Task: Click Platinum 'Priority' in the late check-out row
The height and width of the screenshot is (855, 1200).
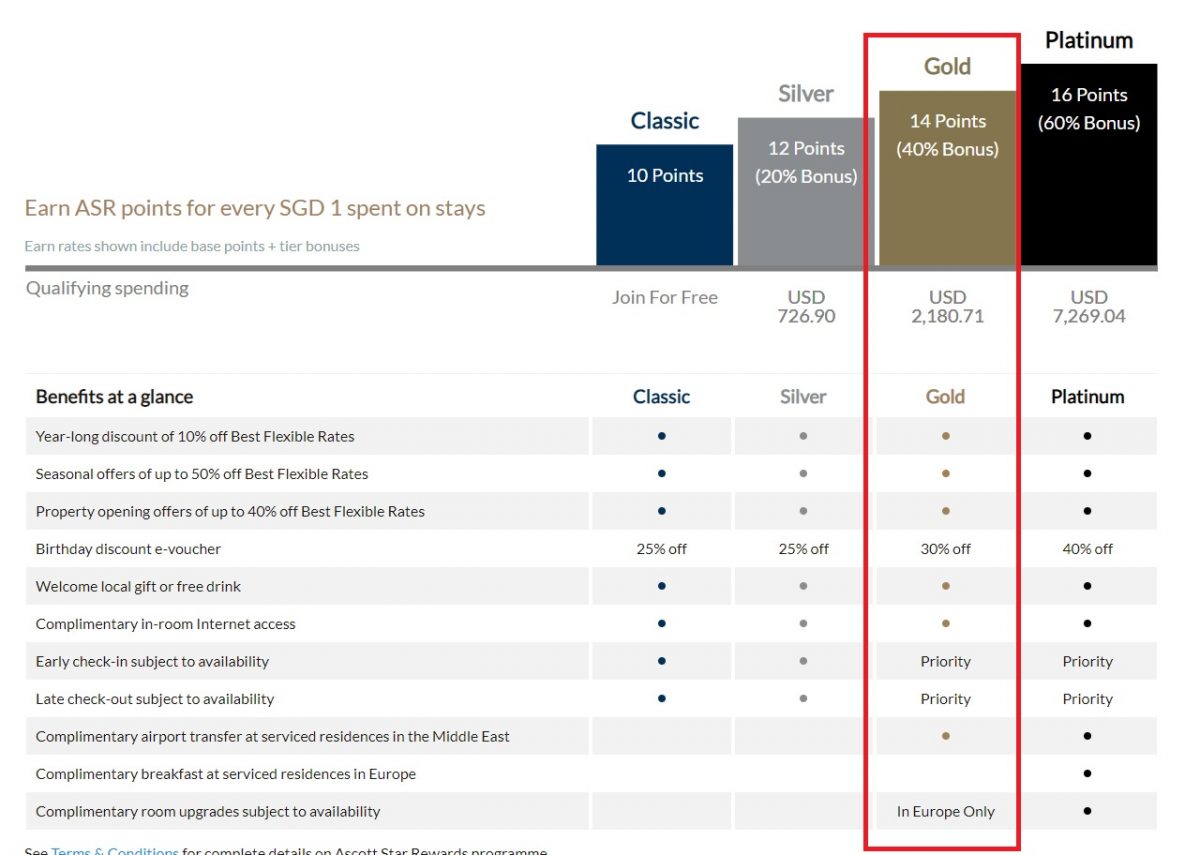Action: pyautogui.click(x=1088, y=699)
